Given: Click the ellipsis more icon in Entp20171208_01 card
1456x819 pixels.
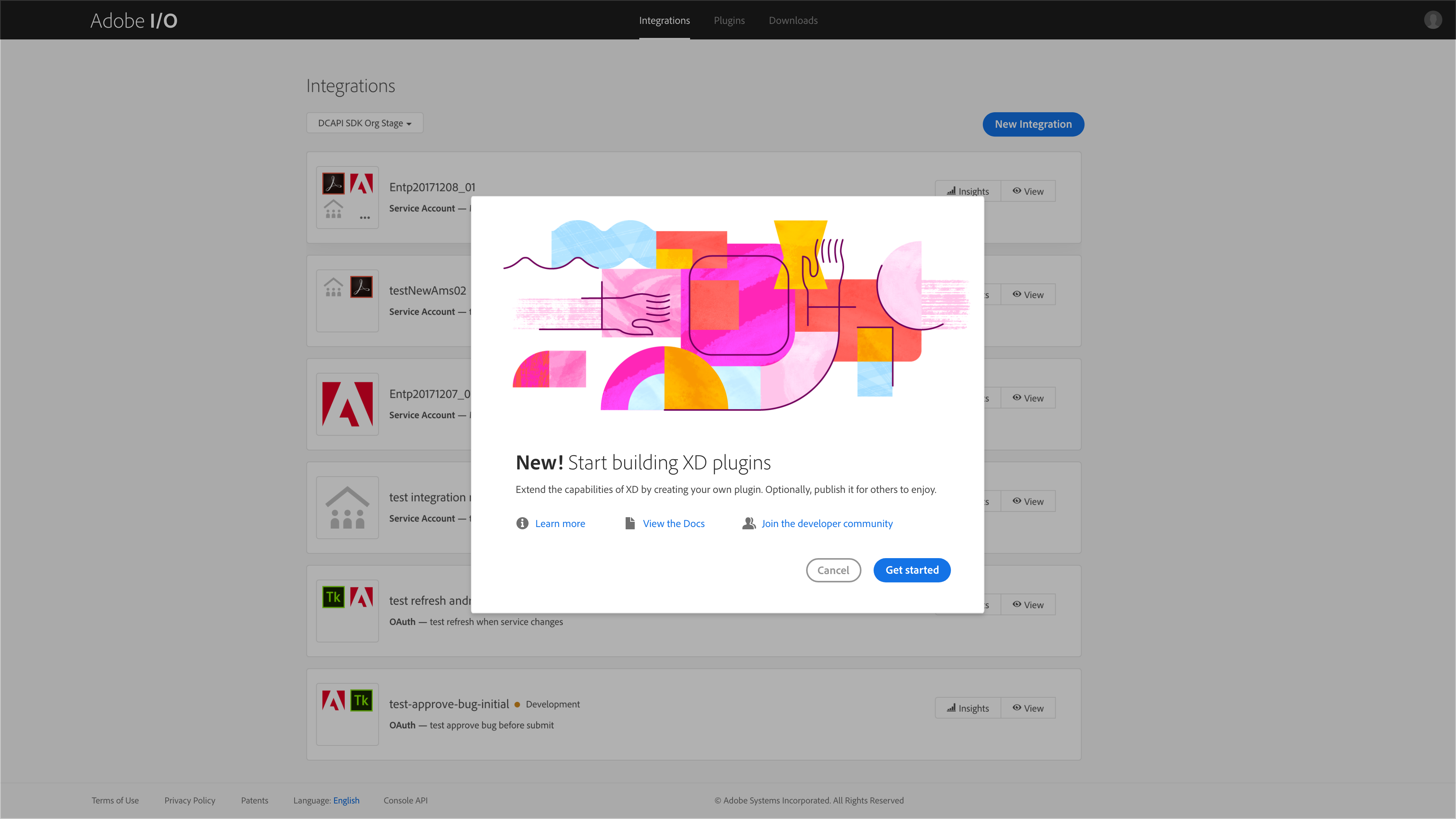Looking at the screenshot, I should click(x=365, y=218).
